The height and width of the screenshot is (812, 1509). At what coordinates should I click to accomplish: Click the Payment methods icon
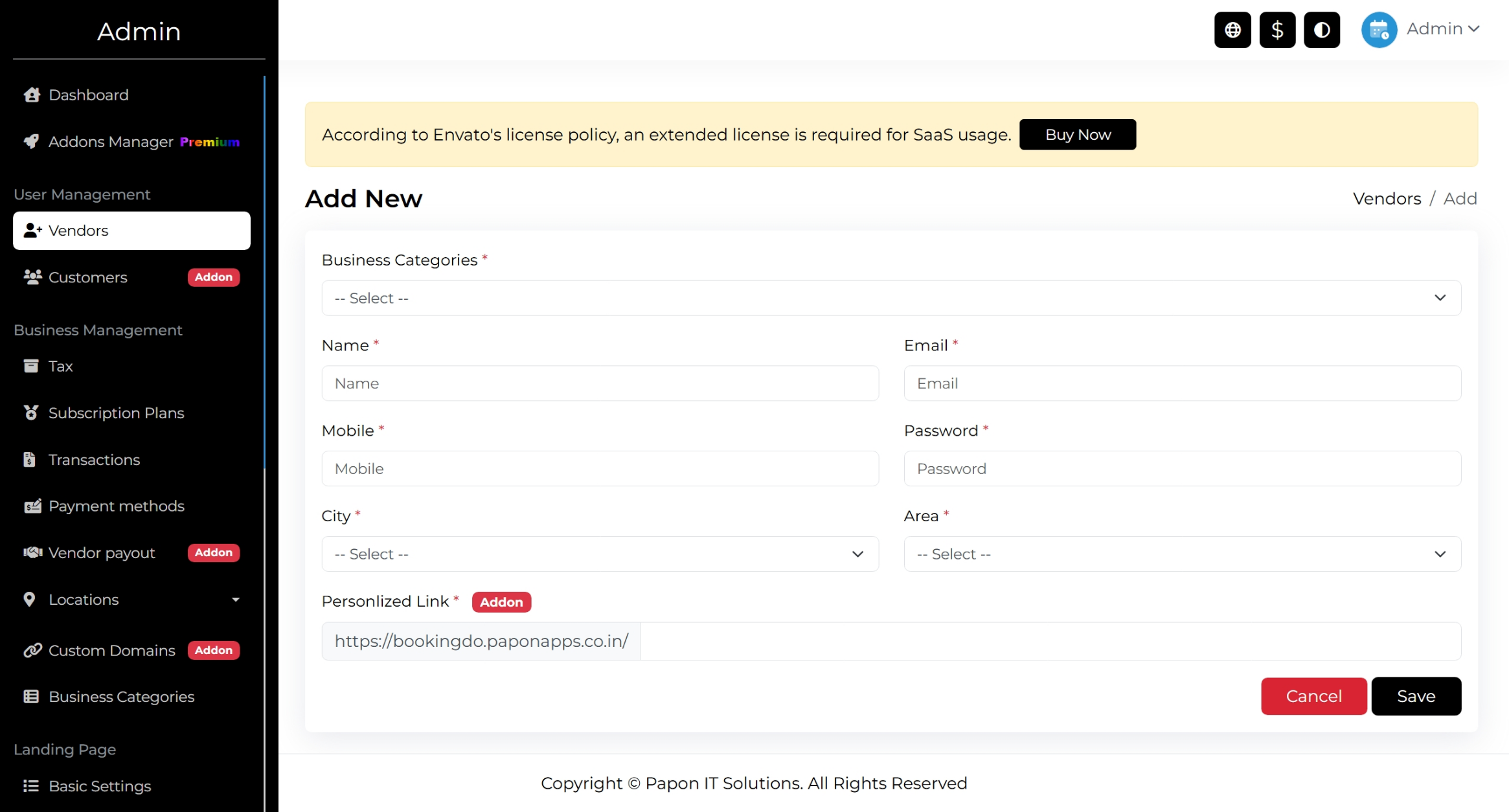click(32, 506)
